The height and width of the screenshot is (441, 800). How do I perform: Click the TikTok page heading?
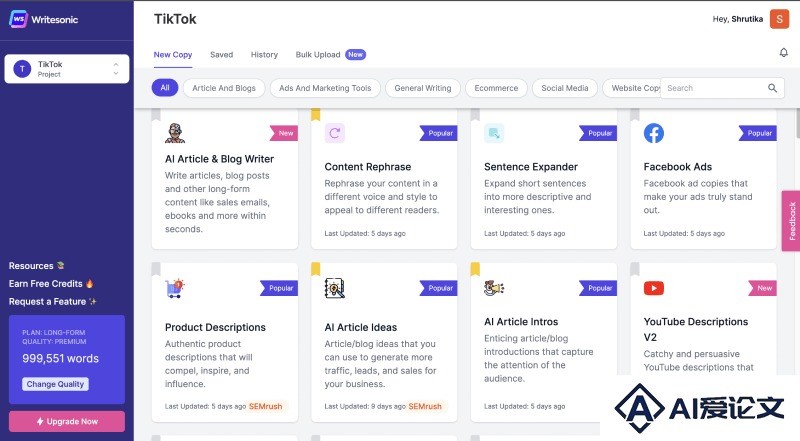[175, 19]
